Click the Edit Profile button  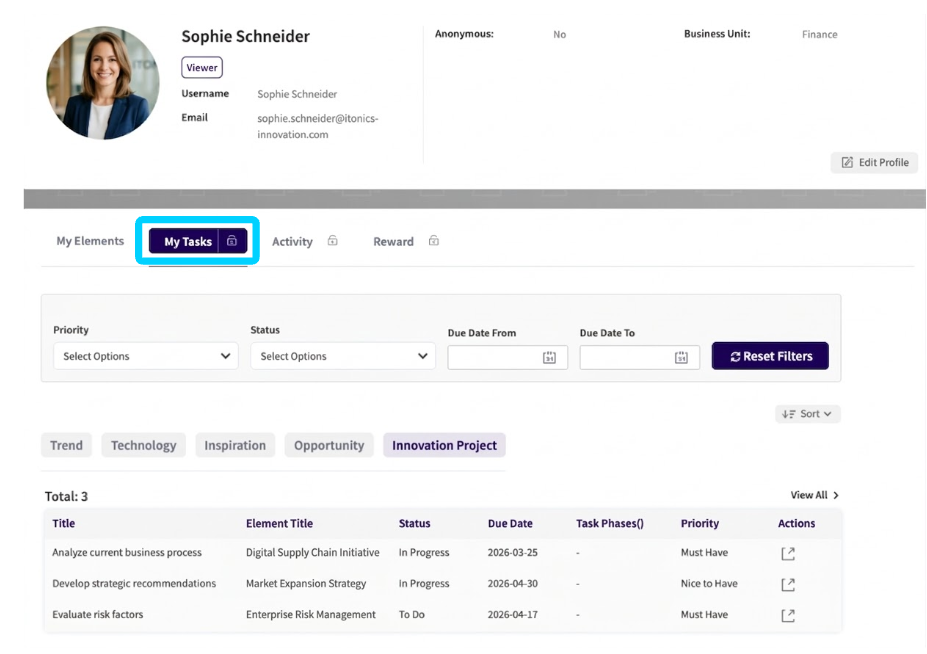pos(874,163)
